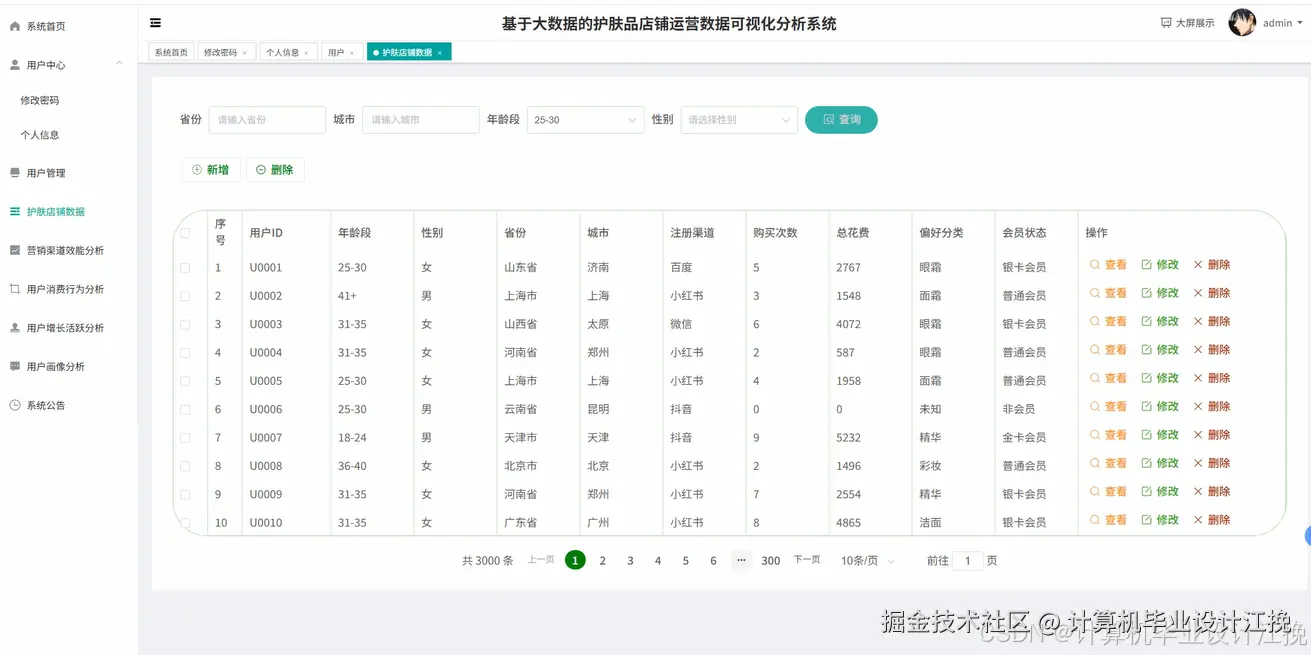Edit the record for U0005
Viewport: 1311px width, 655px height.
point(1160,378)
